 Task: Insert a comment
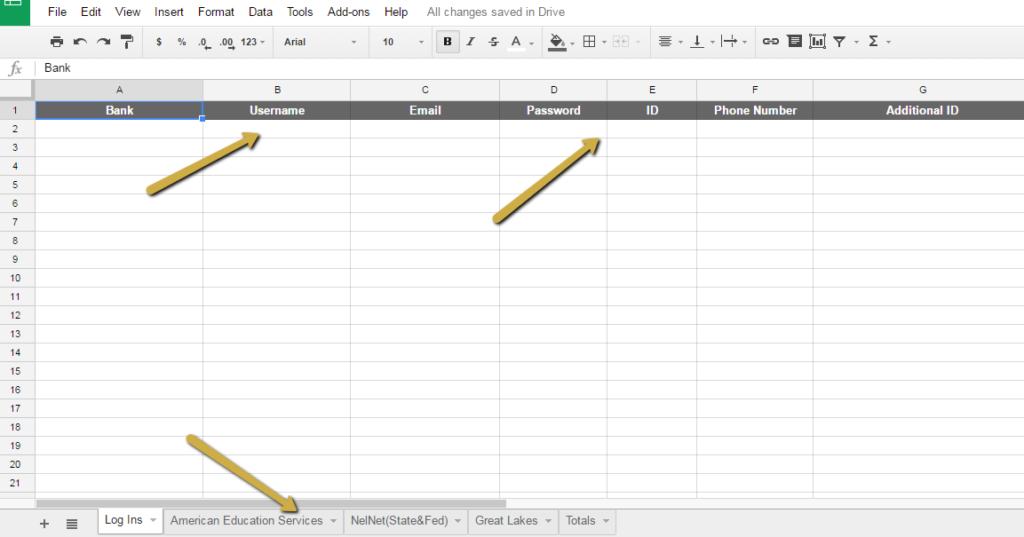coord(794,42)
